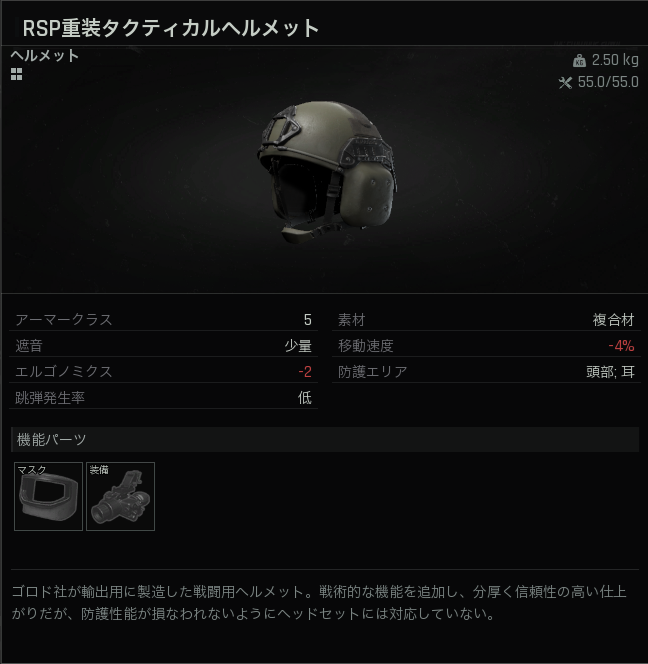
Task: Click the four-square grid size icon
Action: coord(16,74)
